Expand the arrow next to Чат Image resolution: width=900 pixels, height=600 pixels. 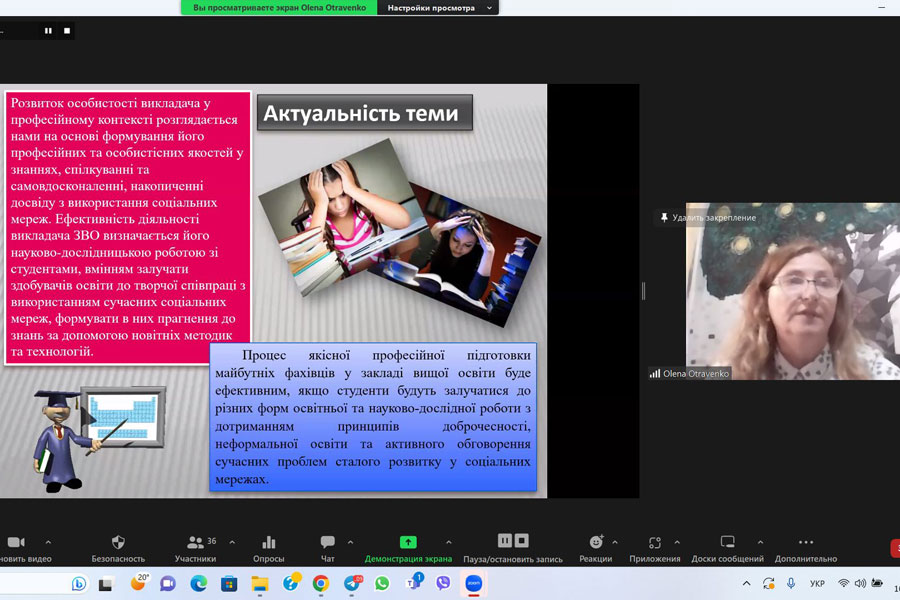coord(350,542)
